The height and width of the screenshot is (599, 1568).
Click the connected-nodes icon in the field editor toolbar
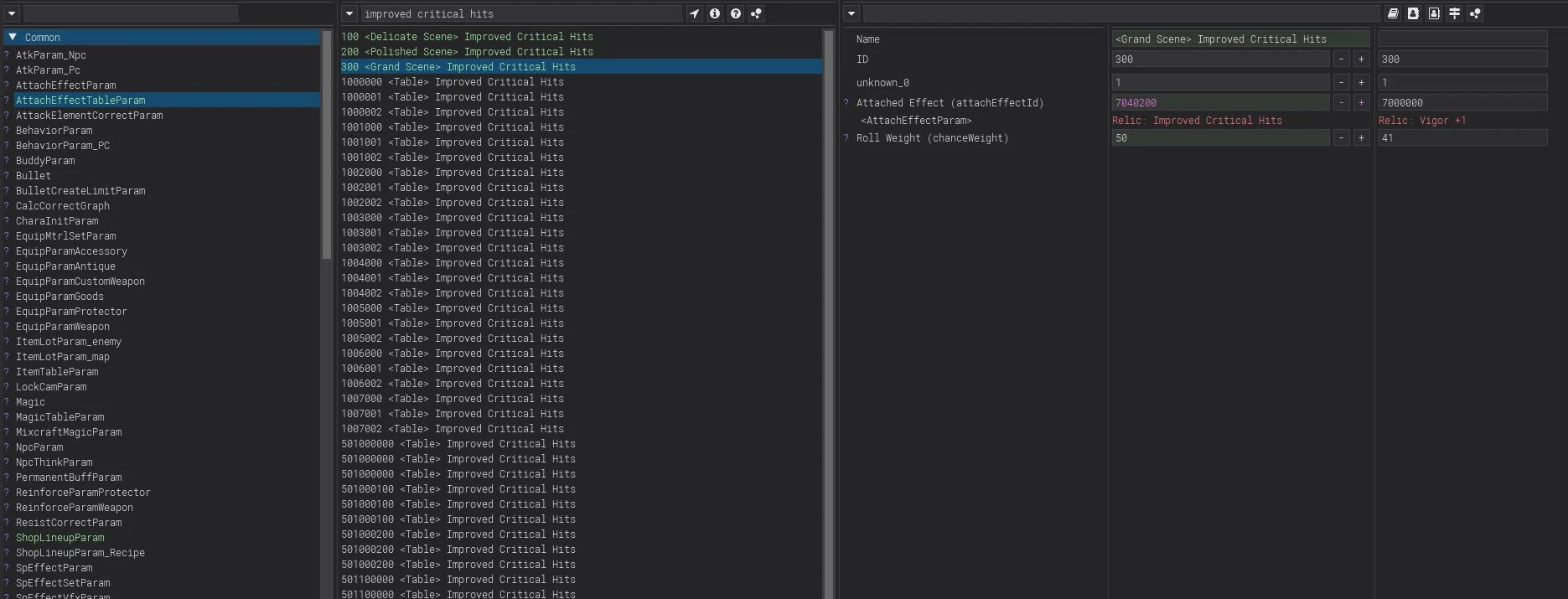coord(1475,13)
